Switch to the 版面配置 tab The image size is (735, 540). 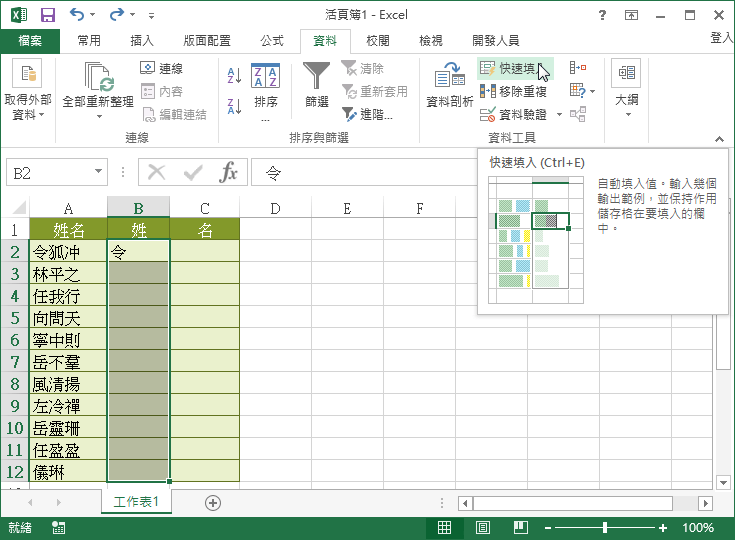[207, 41]
